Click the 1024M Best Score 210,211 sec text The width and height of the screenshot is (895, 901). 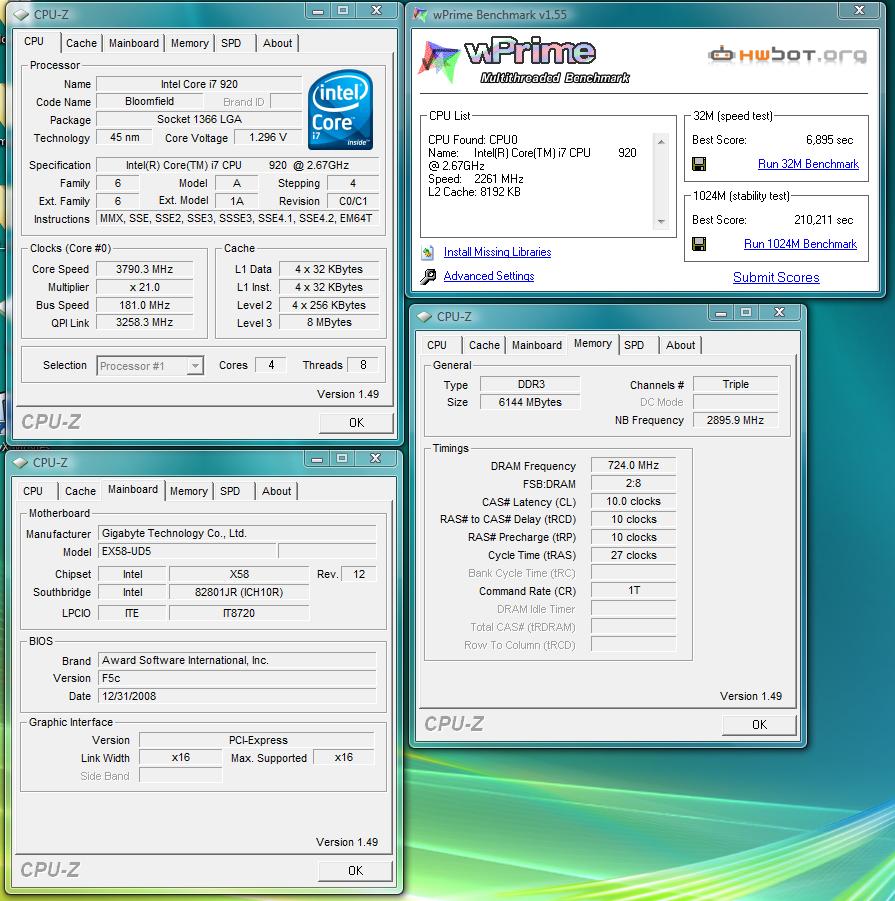tap(823, 220)
